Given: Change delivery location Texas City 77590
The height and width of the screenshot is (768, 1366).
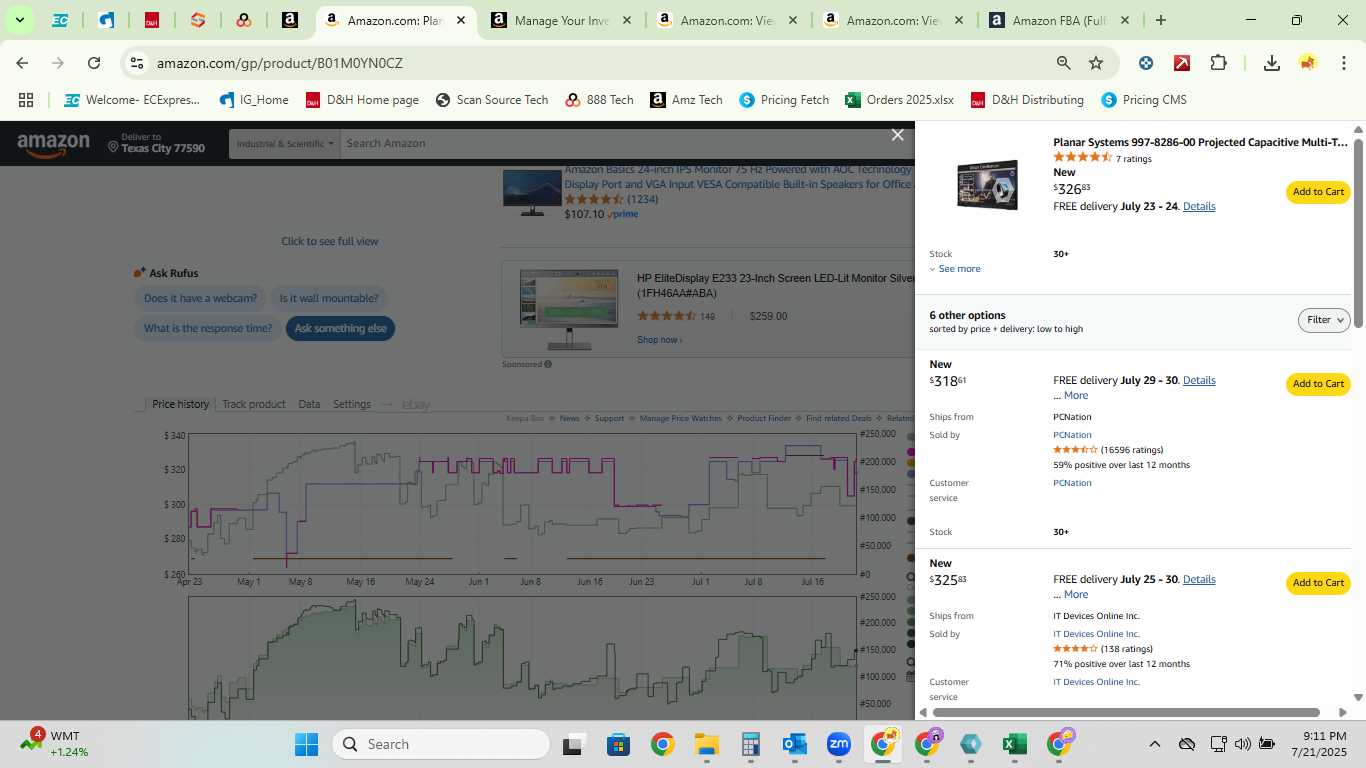Looking at the screenshot, I should tap(157, 143).
